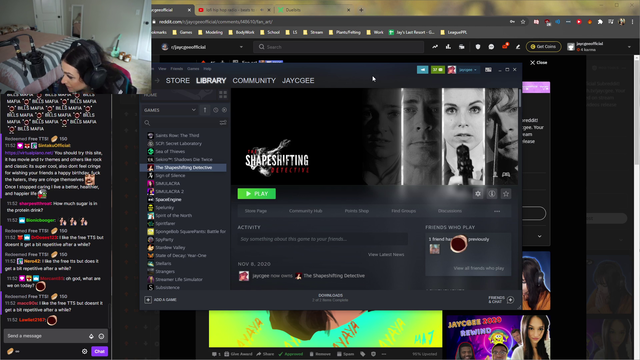Click ADD A GAME plus icon
The image size is (640, 360).
pyautogui.click(x=148, y=300)
